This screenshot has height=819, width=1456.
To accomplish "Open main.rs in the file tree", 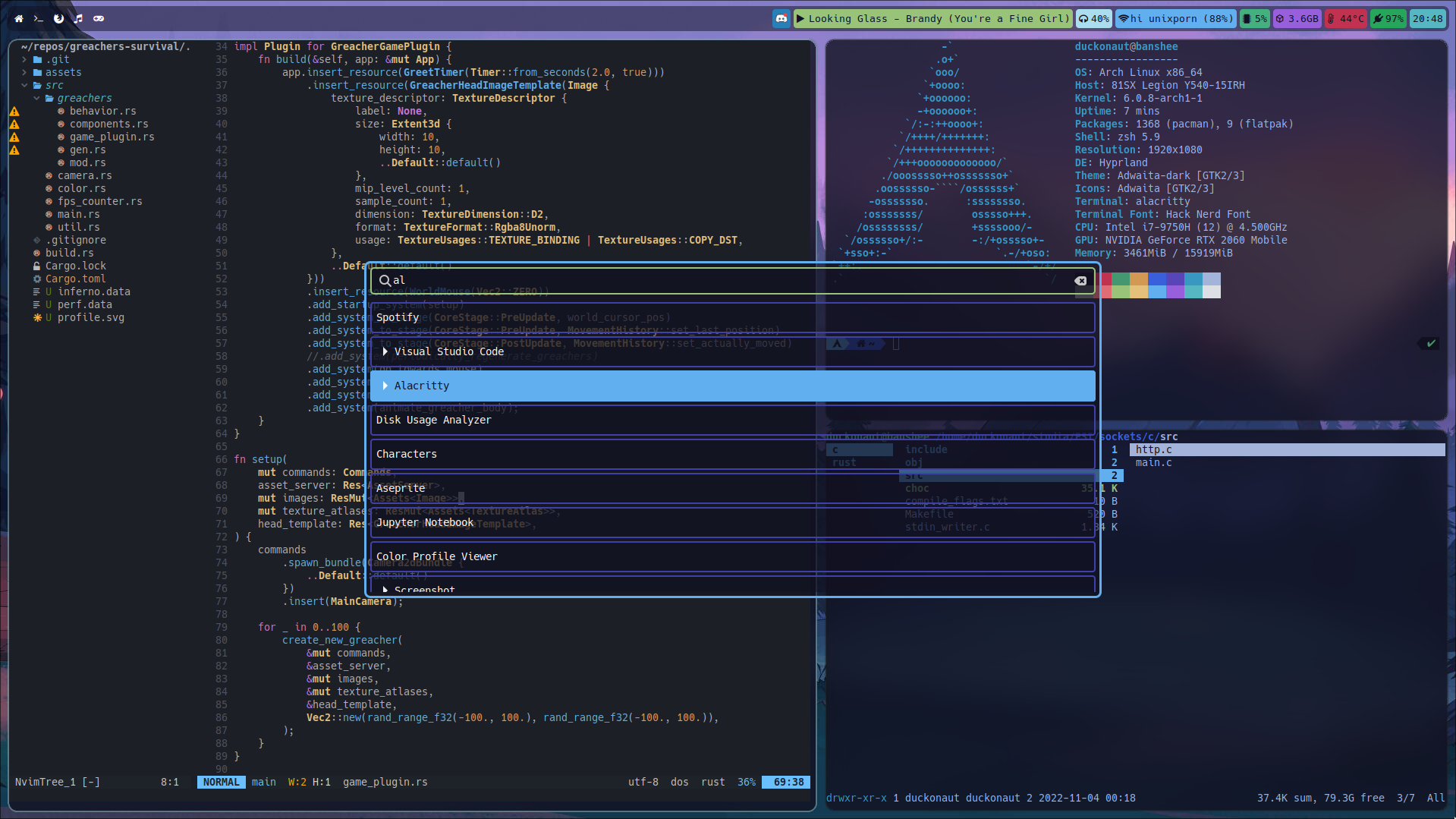I will pyautogui.click(x=79, y=214).
